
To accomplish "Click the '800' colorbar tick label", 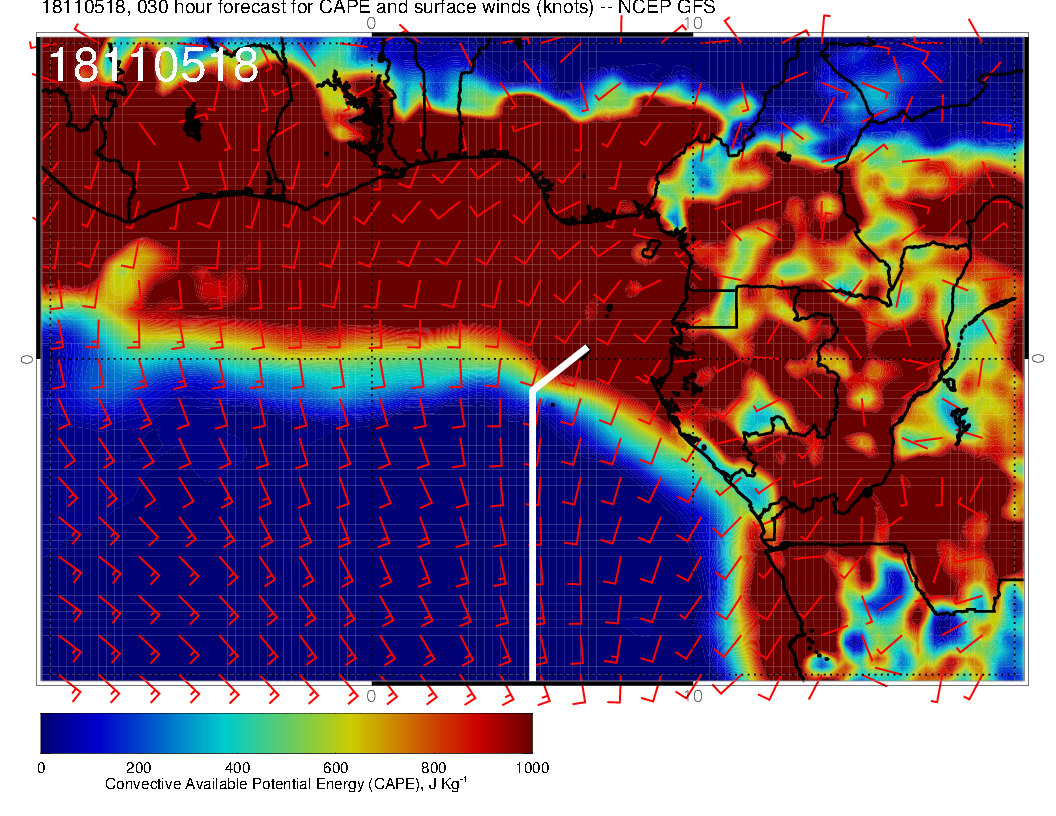I will coord(434,768).
